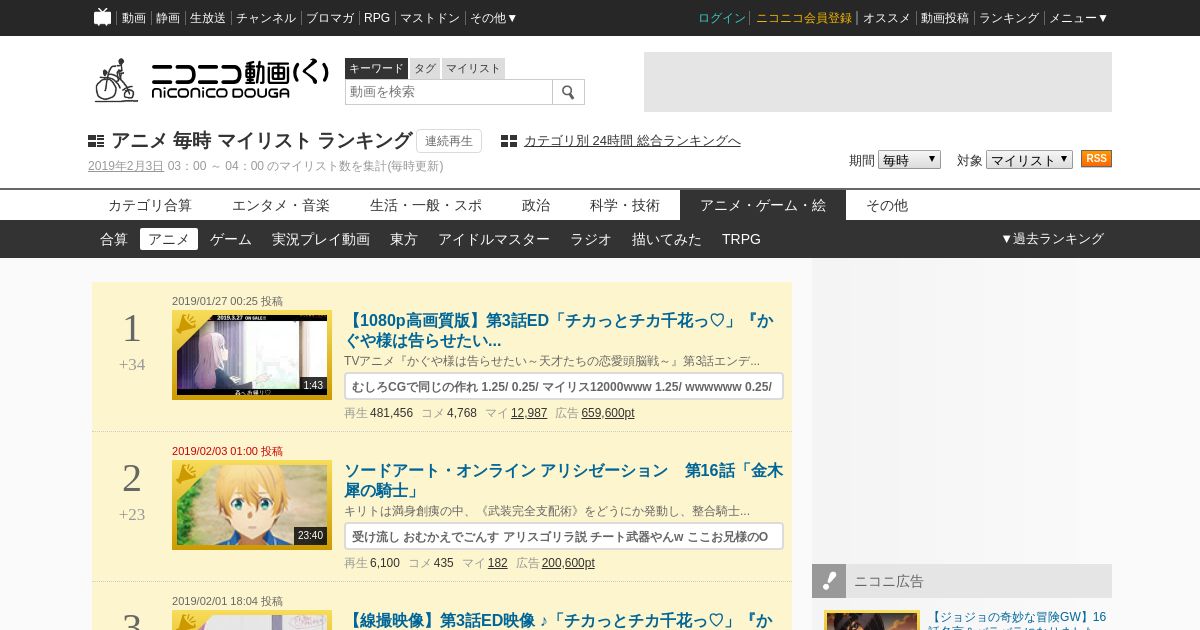Open ランキング in top bar
This screenshot has height=630, width=1200.
click(1009, 18)
